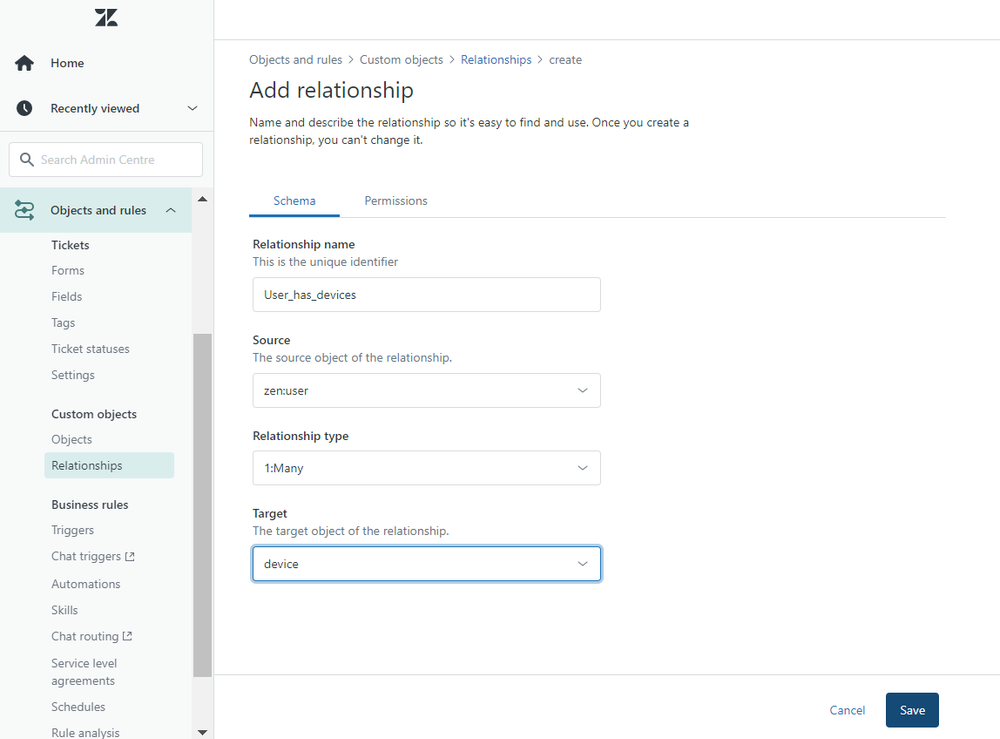Switch to the Permissions tab
This screenshot has width=1000, height=739.
click(x=395, y=200)
